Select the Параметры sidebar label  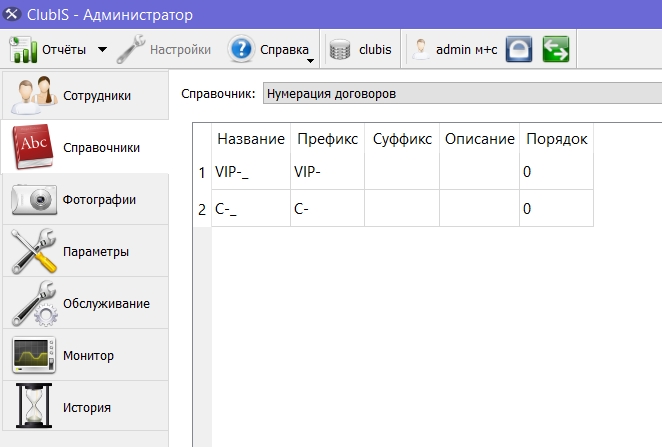[96, 252]
